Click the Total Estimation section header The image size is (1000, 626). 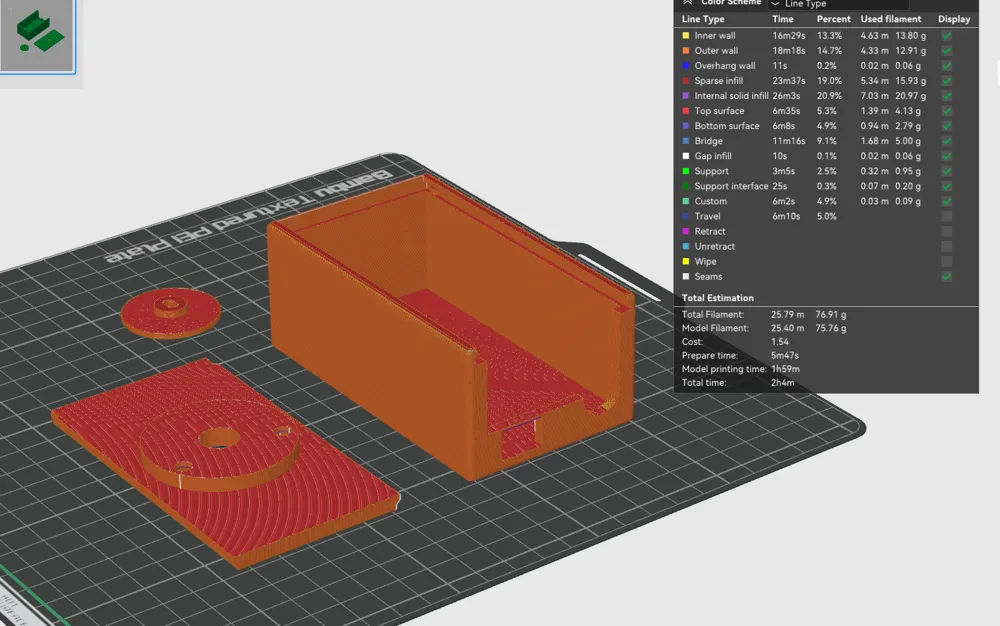(718, 297)
